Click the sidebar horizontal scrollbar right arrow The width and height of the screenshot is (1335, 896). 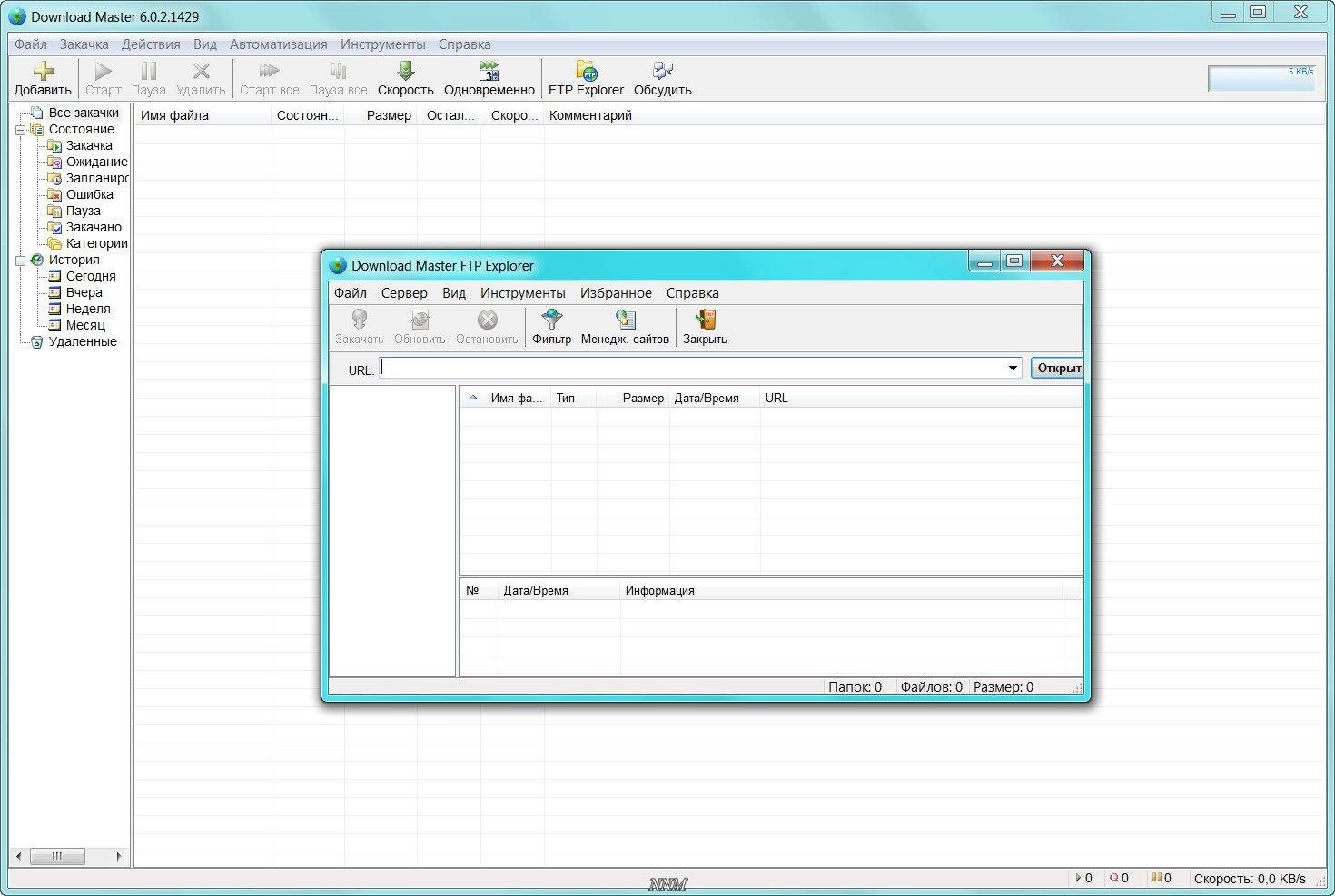tap(119, 856)
